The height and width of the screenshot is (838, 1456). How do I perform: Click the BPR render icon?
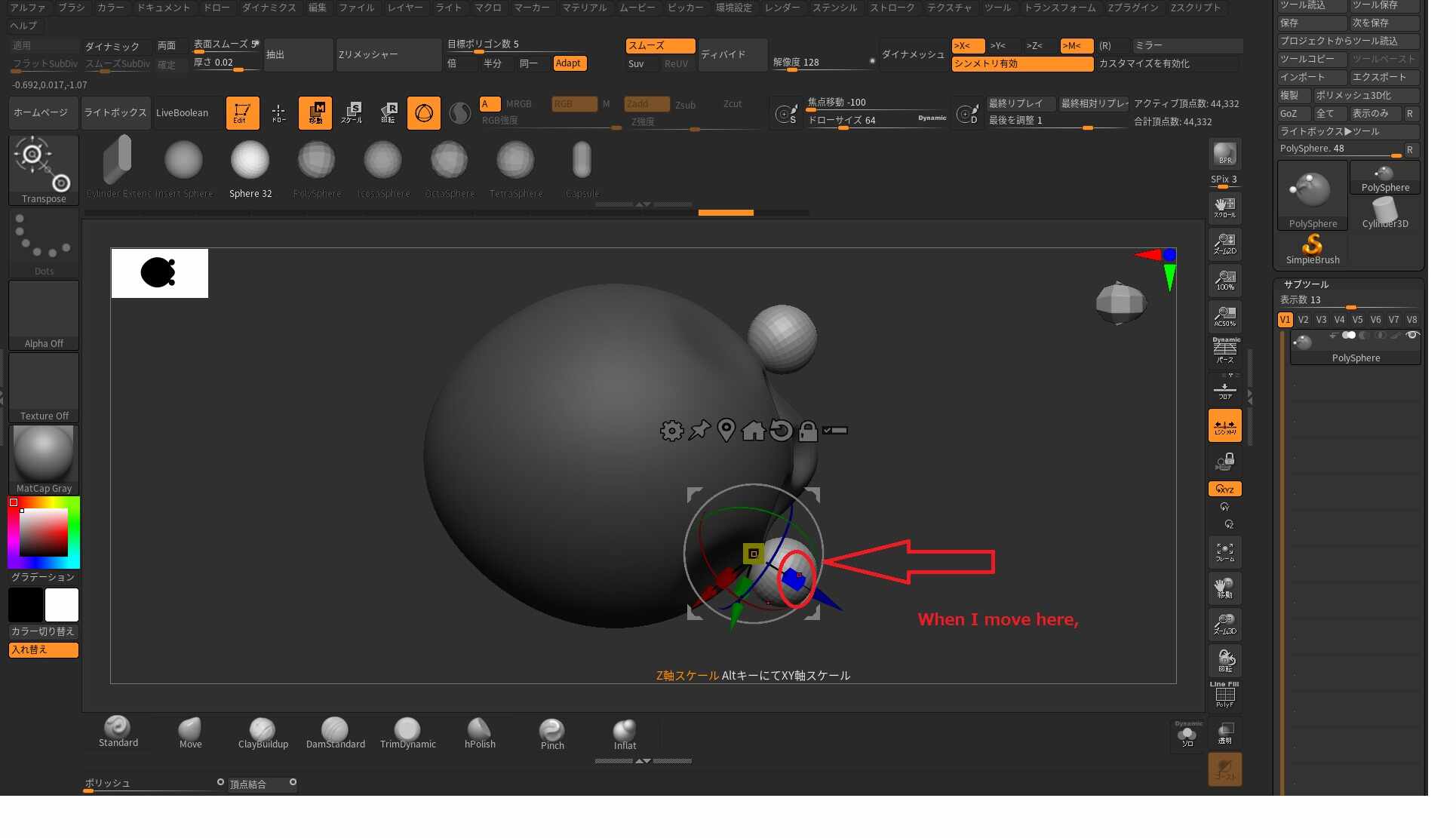pyautogui.click(x=1224, y=154)
